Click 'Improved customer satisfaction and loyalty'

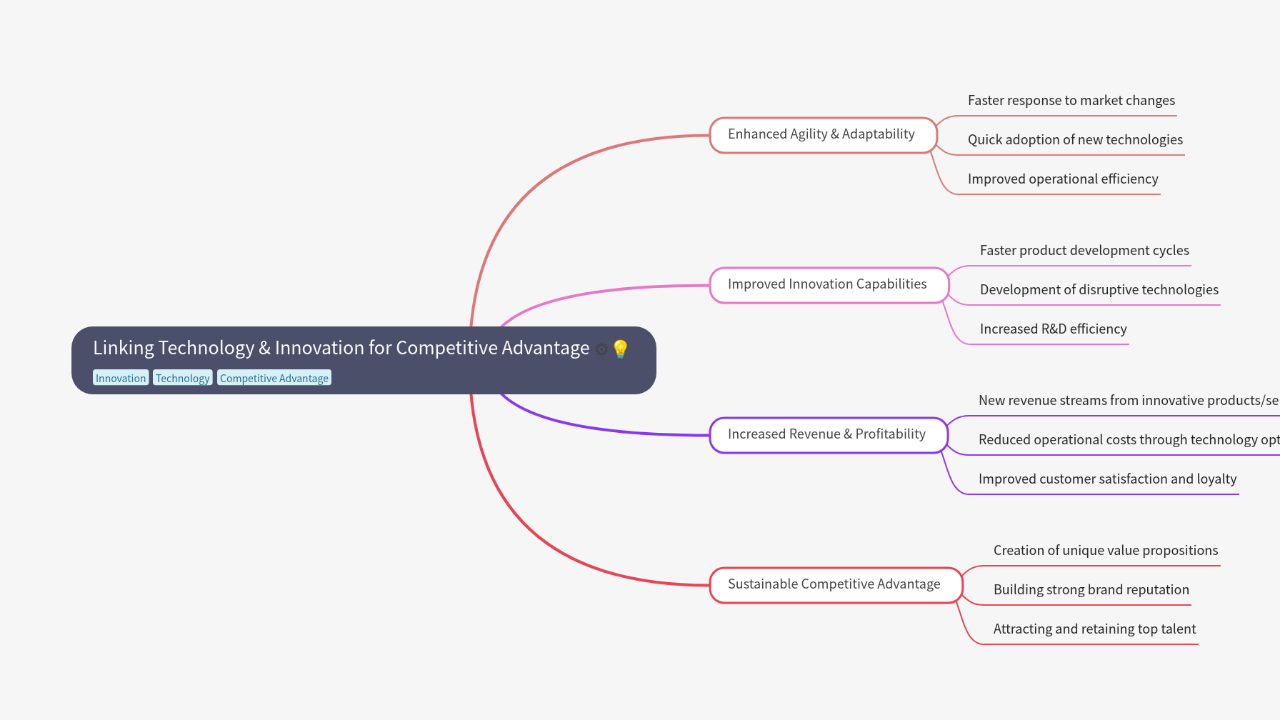click(1107, 478)
